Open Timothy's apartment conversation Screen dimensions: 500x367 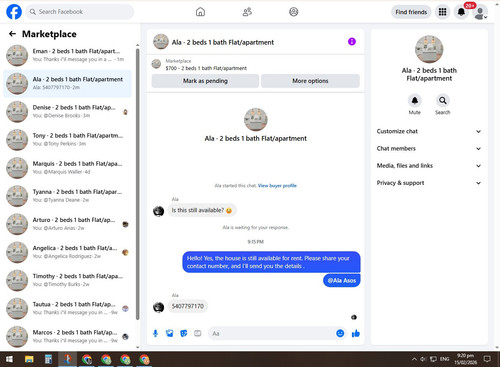(67, 280)
